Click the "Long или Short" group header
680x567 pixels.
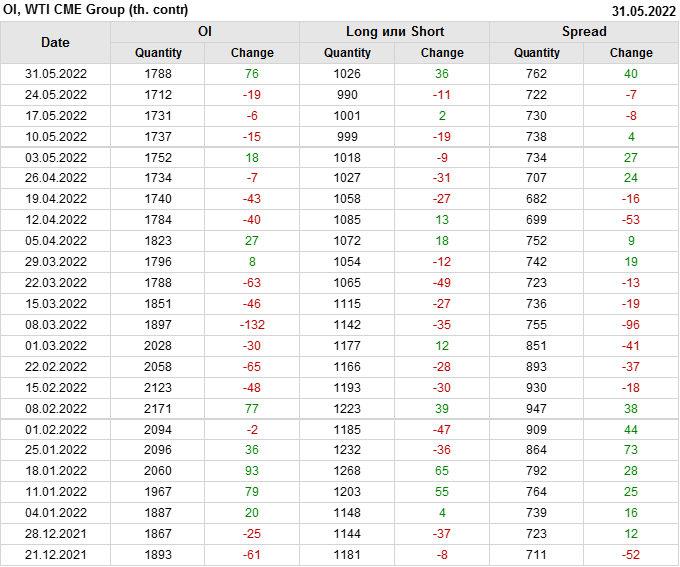[394, 31]
